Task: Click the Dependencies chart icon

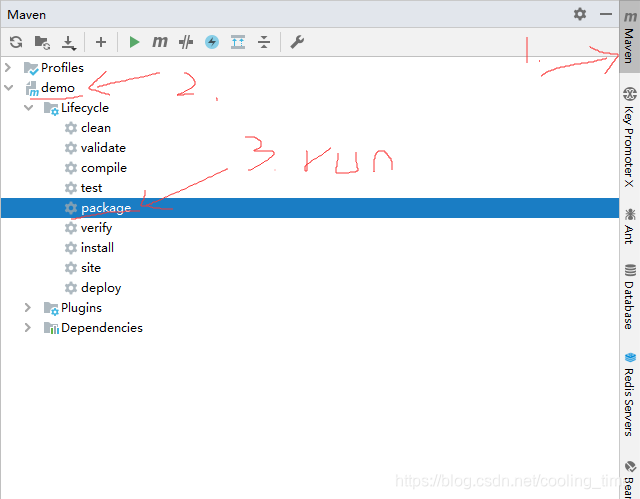Action: (x=51, y=328)
